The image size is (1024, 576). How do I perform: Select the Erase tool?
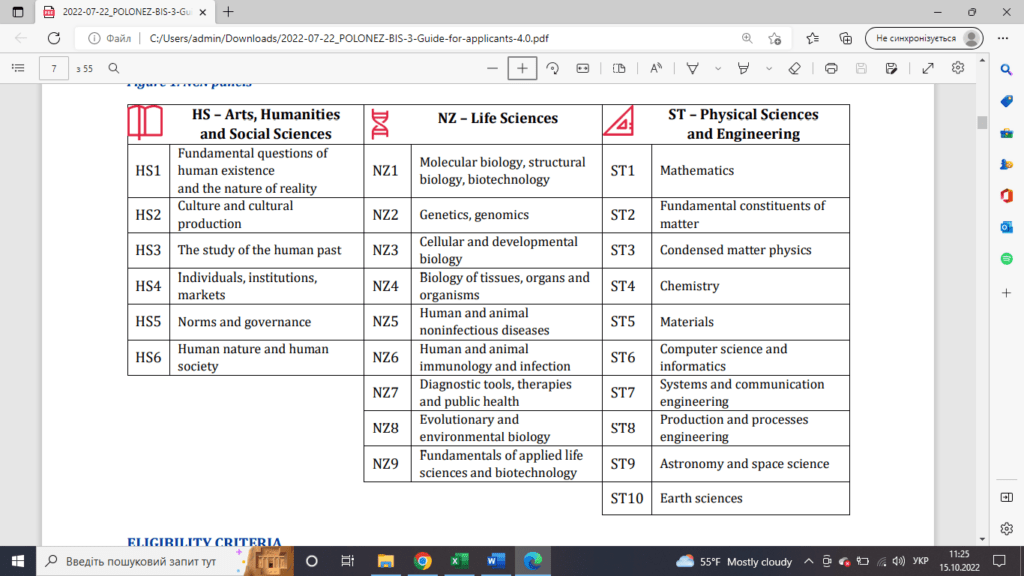click(795, 68)
